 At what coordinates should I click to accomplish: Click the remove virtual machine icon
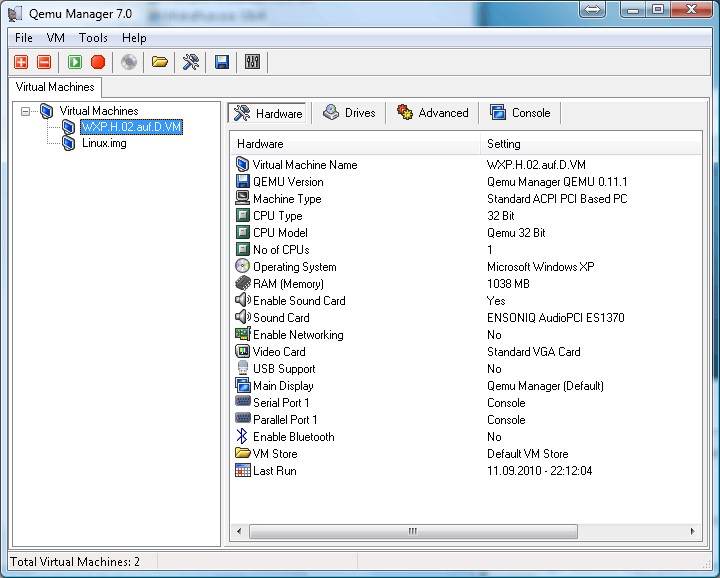tap(43, 62)
